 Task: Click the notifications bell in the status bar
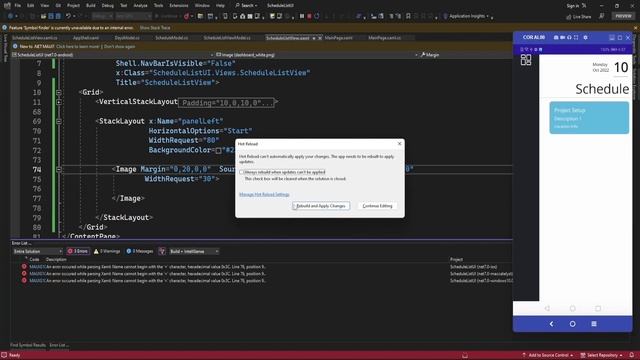pyautogui.click(x=631, y=355)
